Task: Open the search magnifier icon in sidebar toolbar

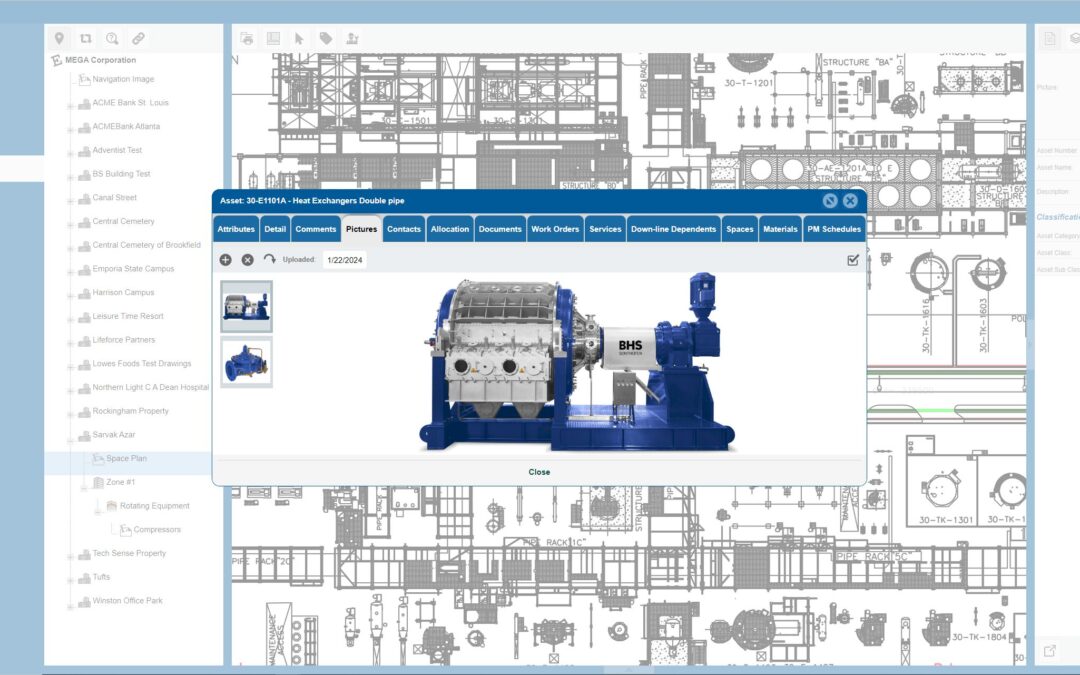Action: [112, 39]
